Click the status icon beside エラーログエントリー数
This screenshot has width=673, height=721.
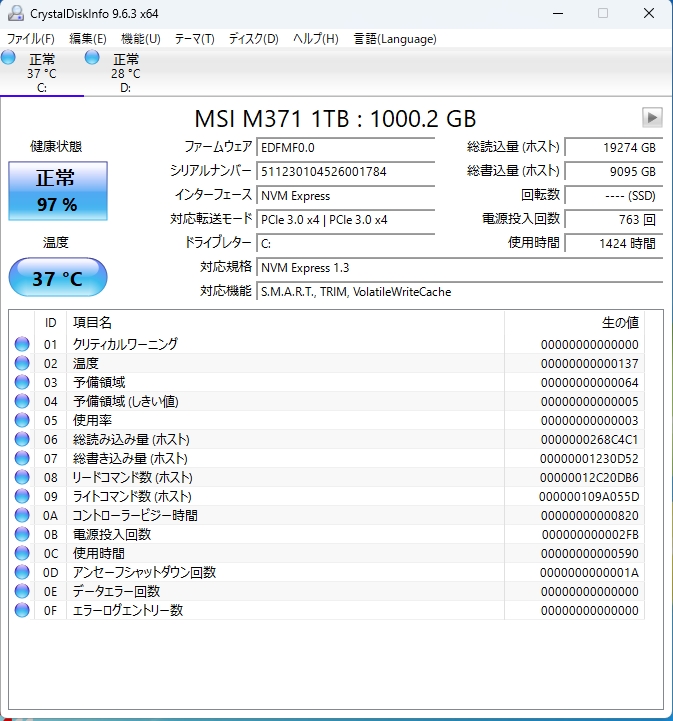point(22,610)
